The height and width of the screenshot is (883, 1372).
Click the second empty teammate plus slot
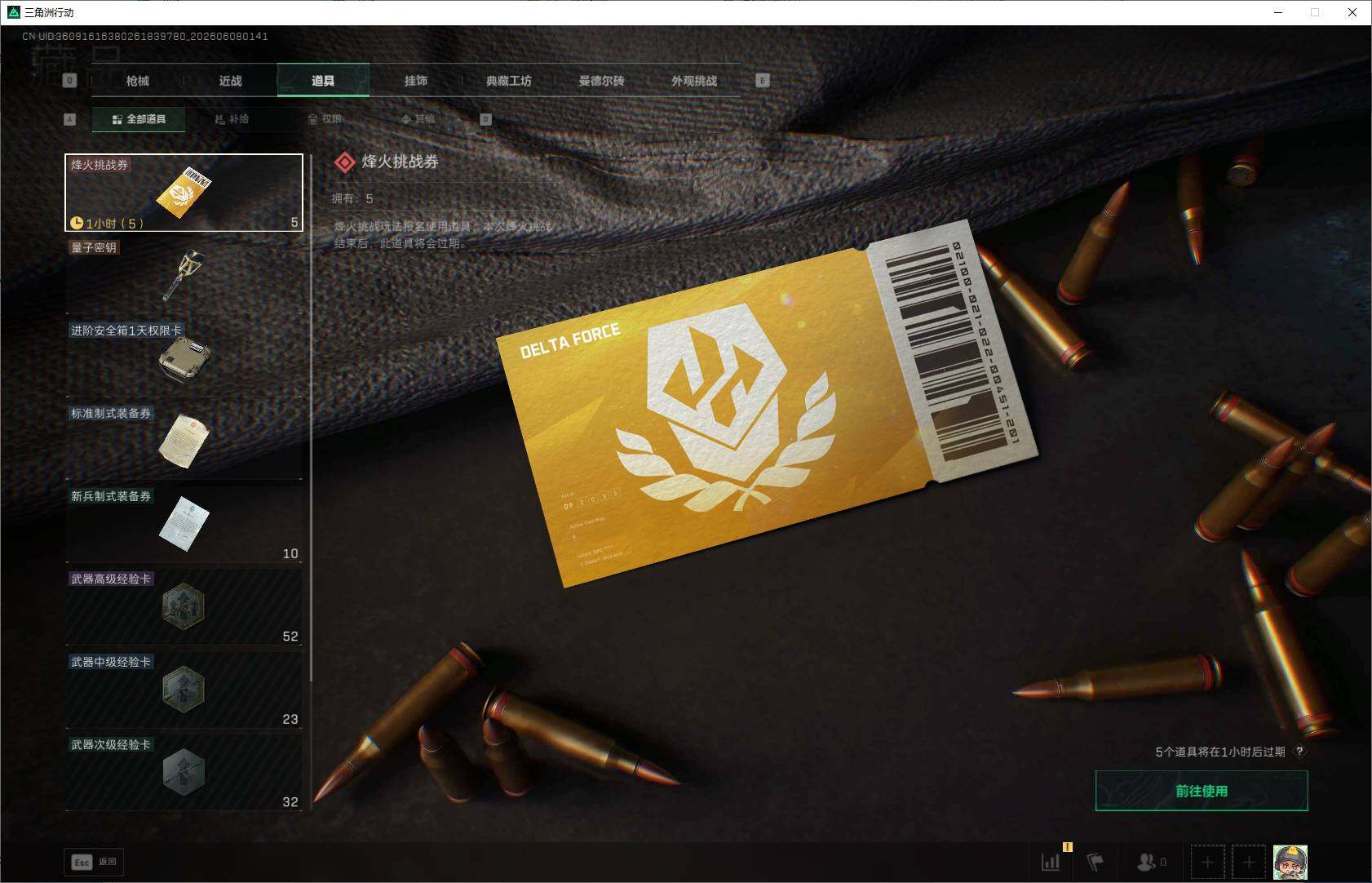click(1249, 862)
